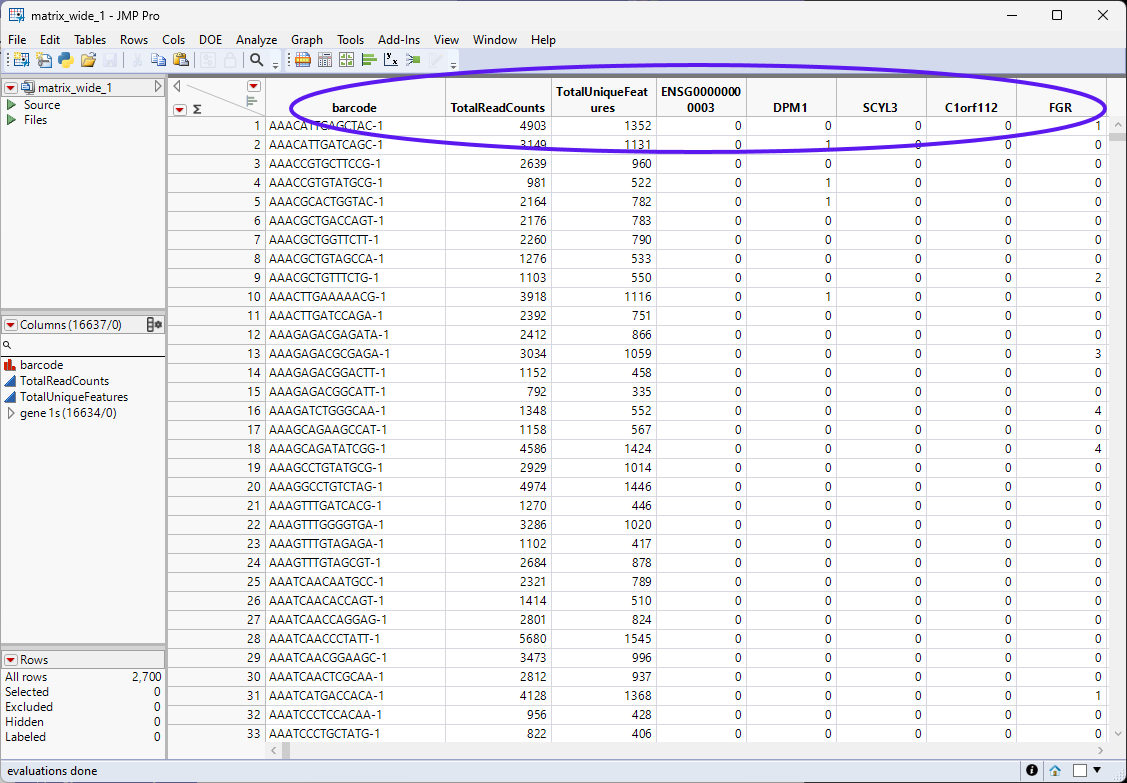Click the JMP Home Window icon
The height and width of the screenshot is (783, 1127).
(1055, 770)
